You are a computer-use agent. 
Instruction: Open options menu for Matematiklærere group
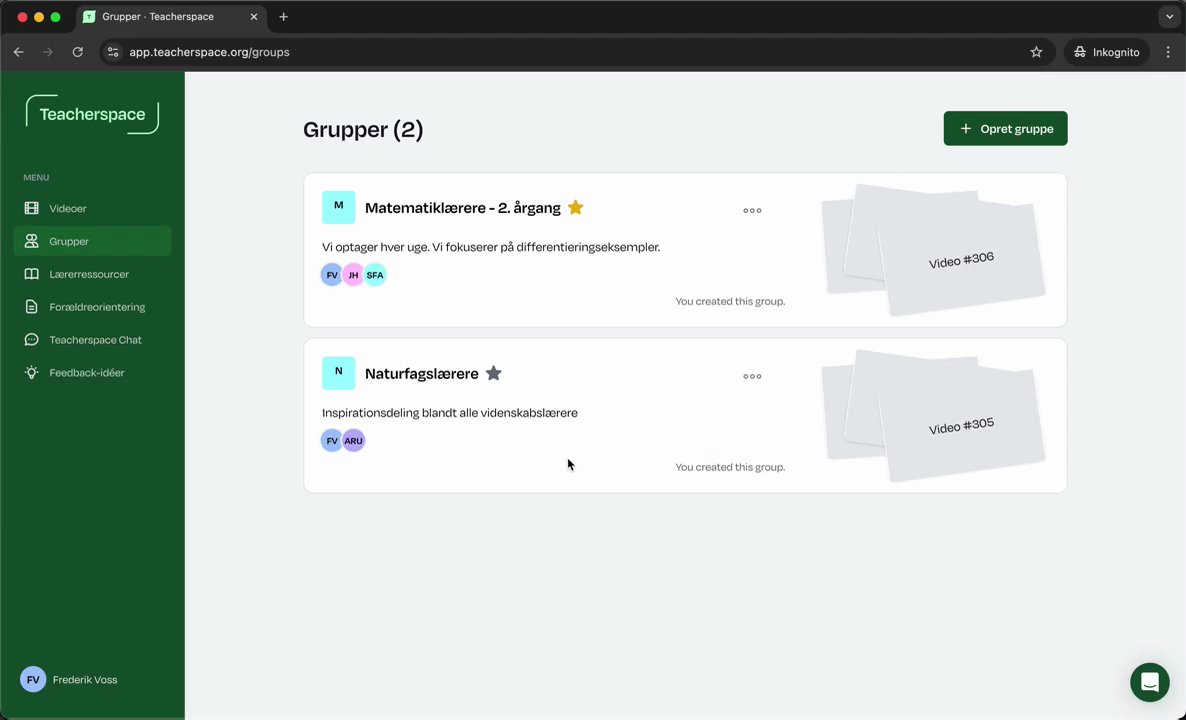(x=752, y=210)
